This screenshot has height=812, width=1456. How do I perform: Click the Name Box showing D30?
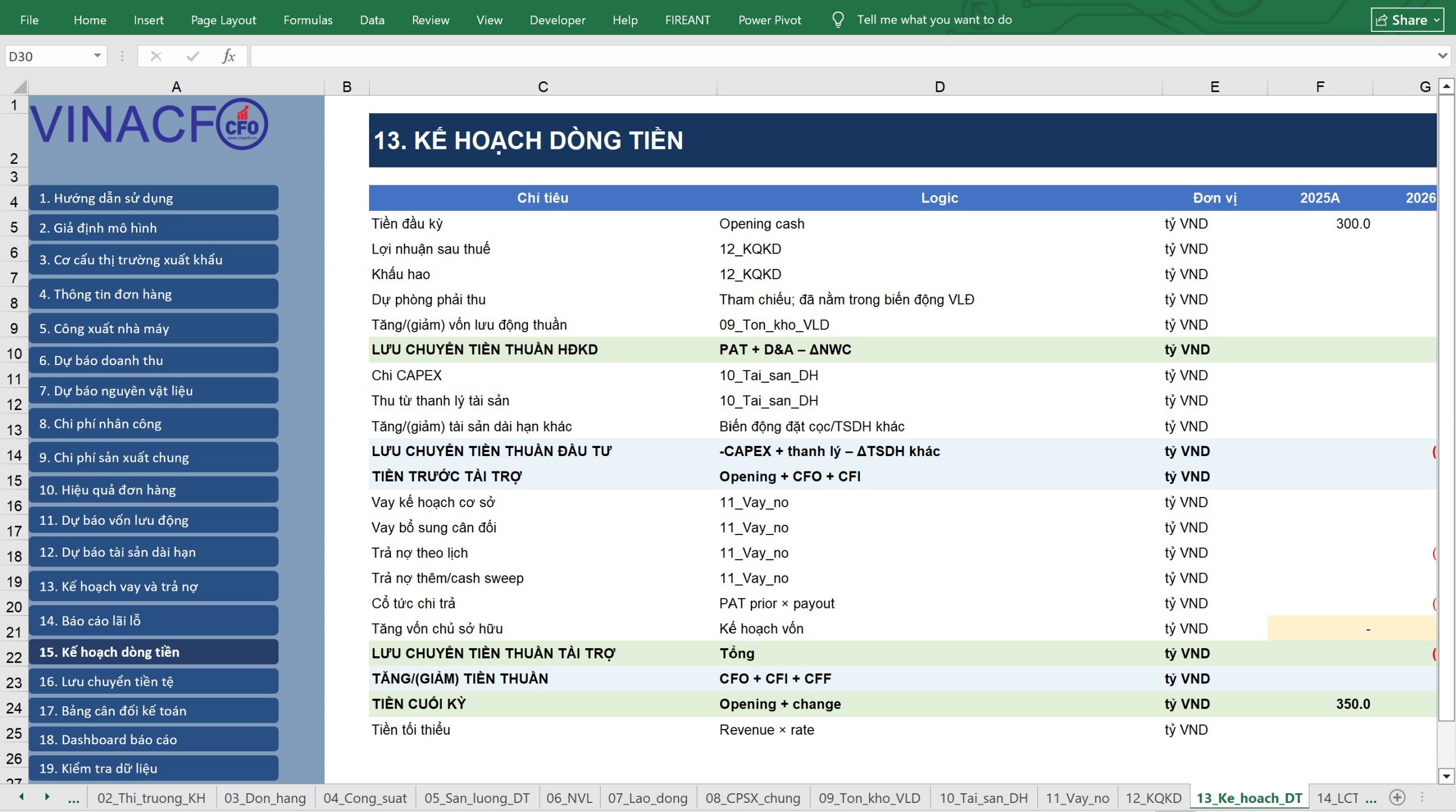48,56
